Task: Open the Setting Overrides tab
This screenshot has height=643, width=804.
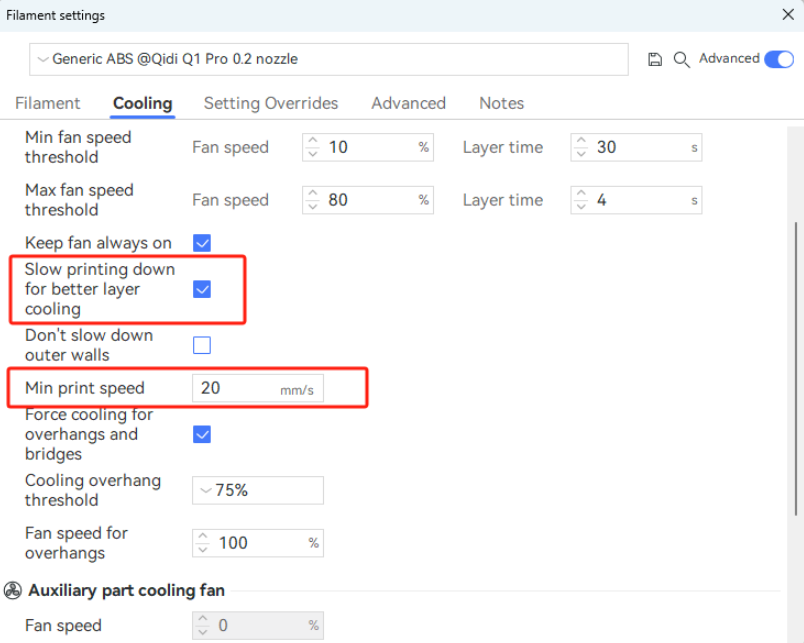Action: point(271,103)
